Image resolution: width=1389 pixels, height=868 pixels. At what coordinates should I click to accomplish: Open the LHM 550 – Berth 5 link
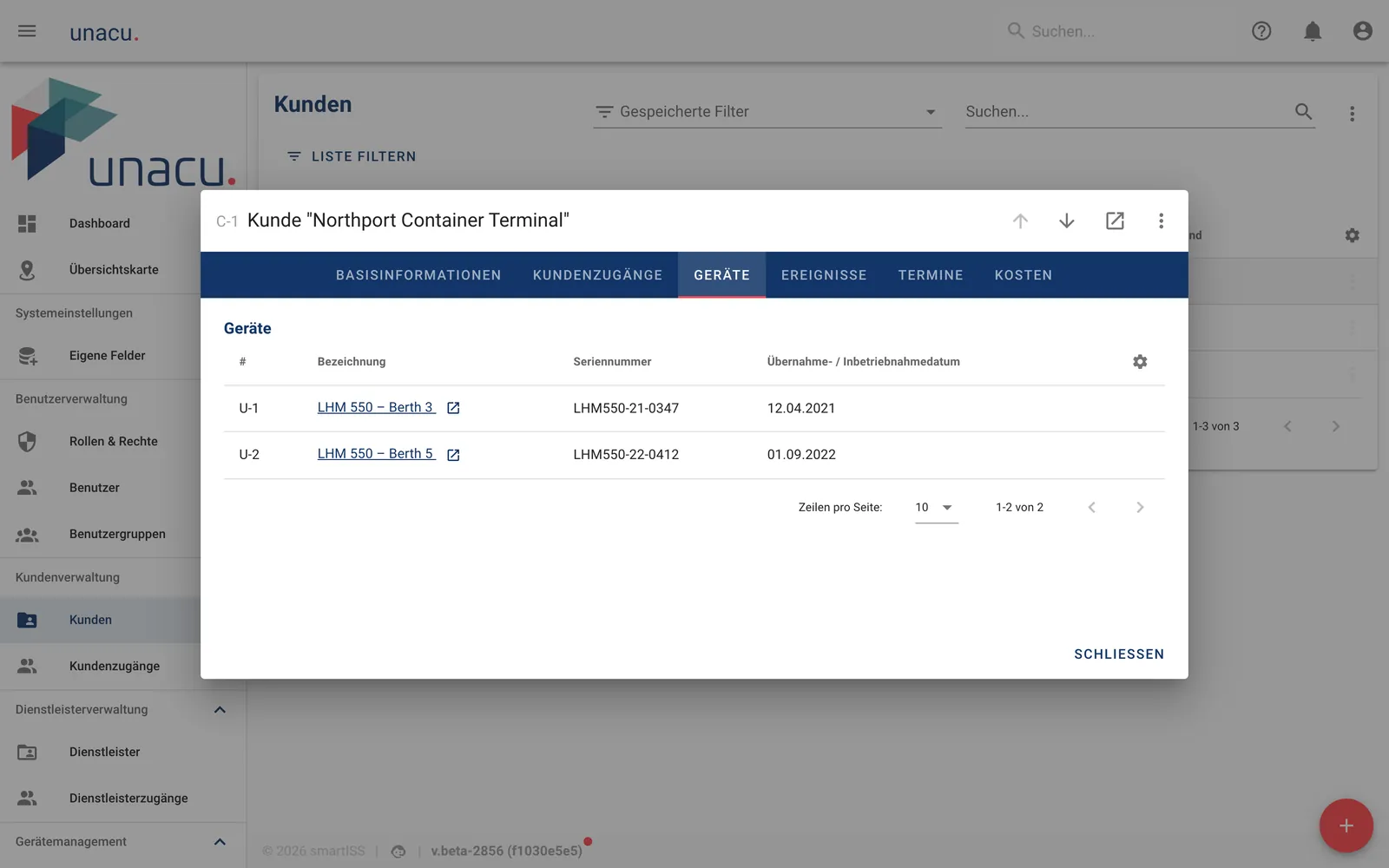[x=376, y=454]
